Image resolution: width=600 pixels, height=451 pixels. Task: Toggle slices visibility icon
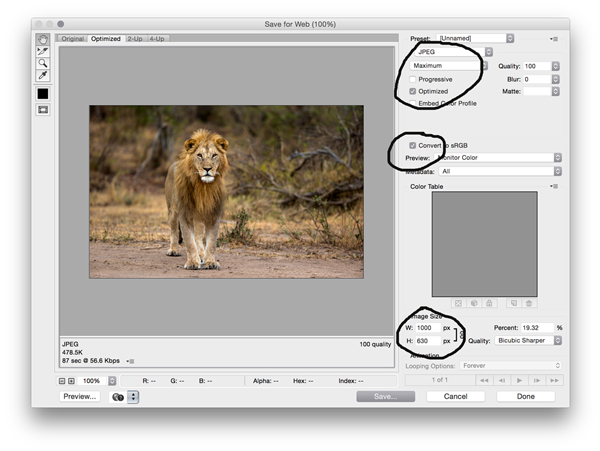43,109
